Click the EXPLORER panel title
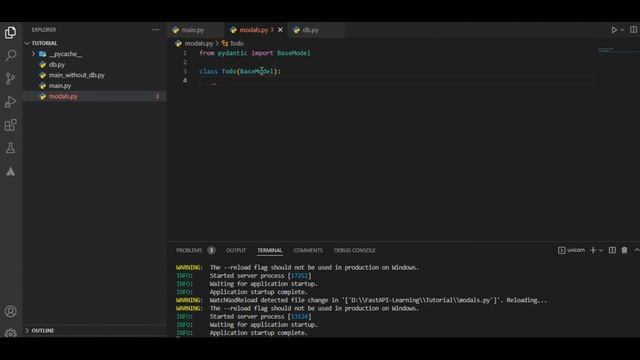This screenshot has height=360, width=640. click(x=44, y=30)
